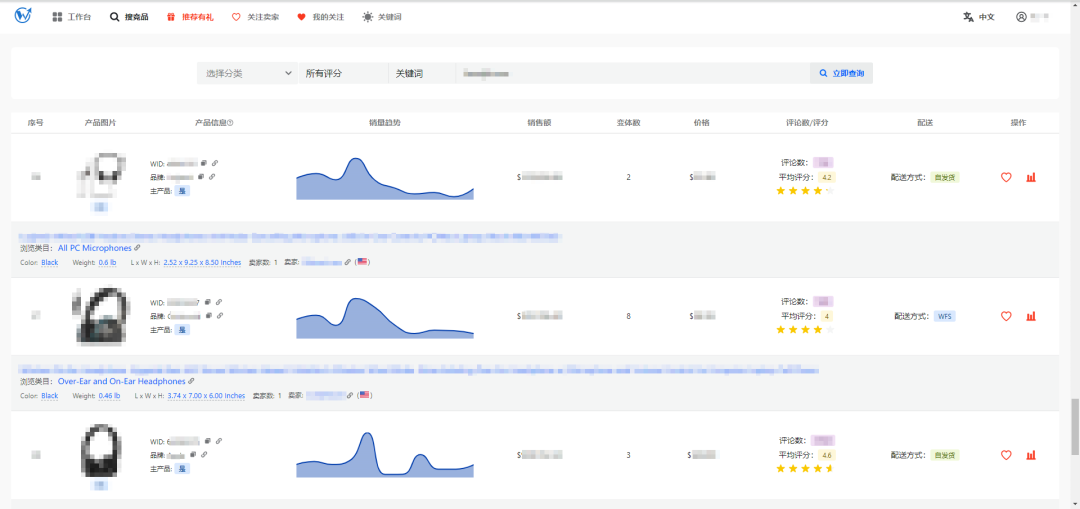
Task: Open WID link in the 4.6-rated product row
Action: coord(218,441)
